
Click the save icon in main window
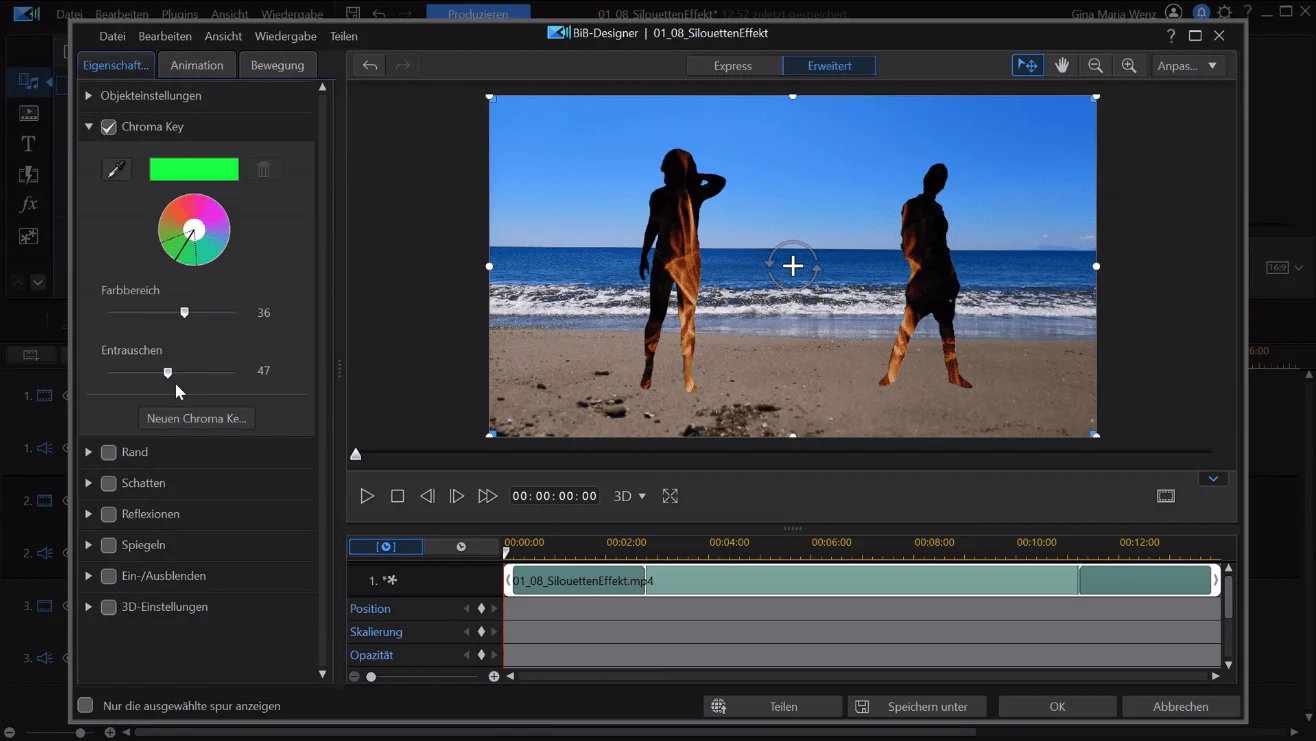click(x=353, y=14)
